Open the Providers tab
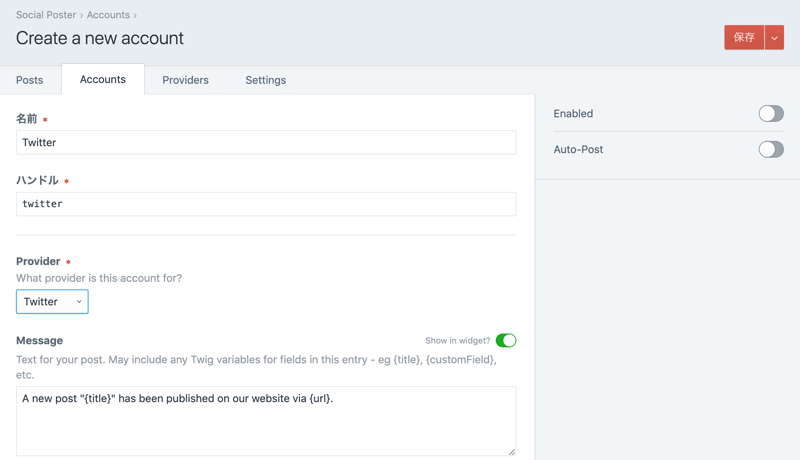800x460 pixels. pyautogui.click(x=185, y=80)
